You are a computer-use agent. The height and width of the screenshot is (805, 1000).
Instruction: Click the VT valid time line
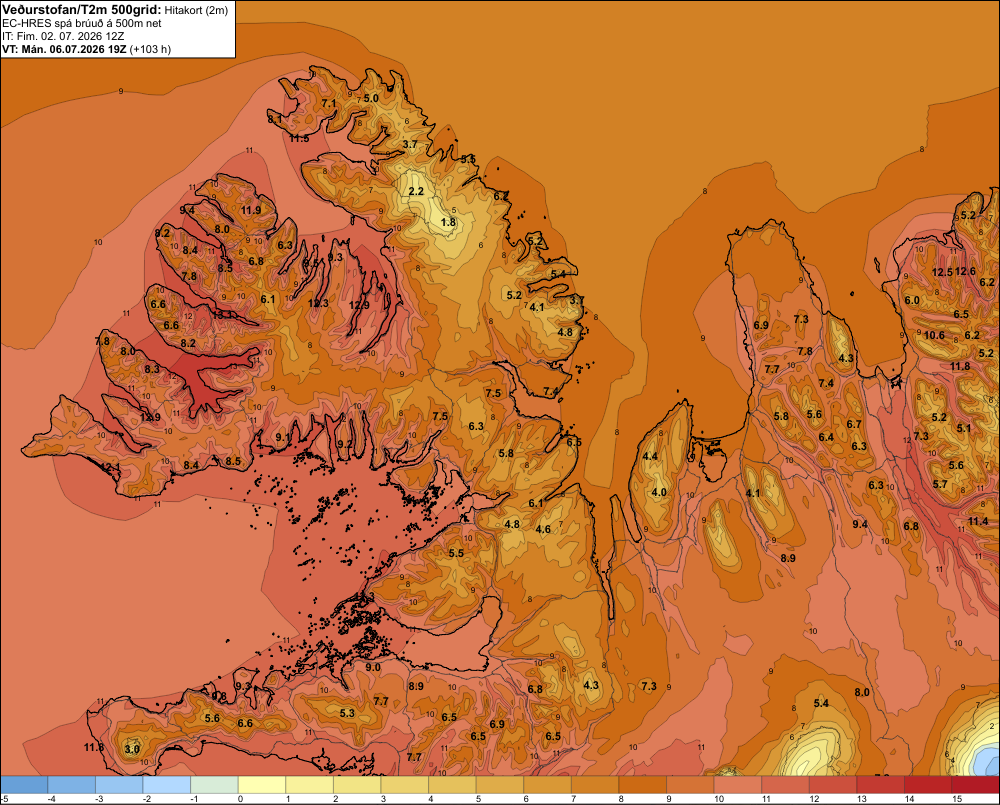click(x=86, y=49)
